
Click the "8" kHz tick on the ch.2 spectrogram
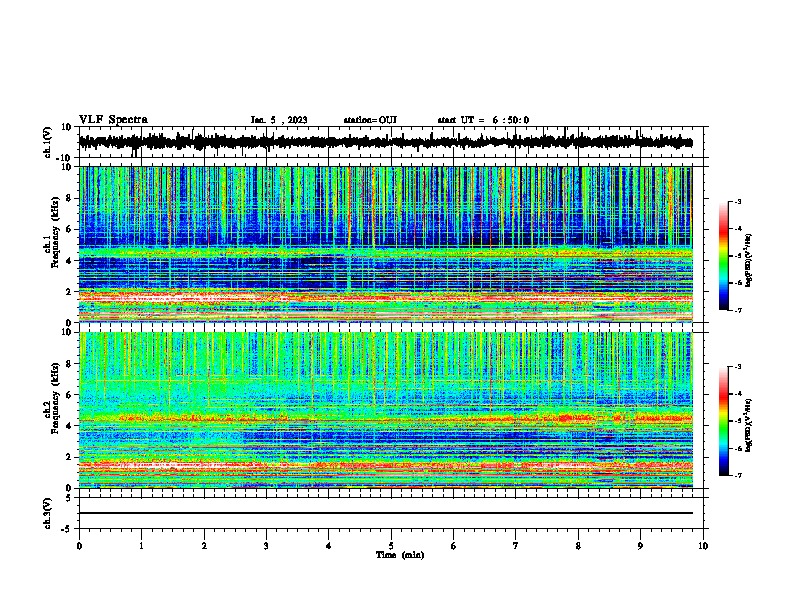point(69,364)
